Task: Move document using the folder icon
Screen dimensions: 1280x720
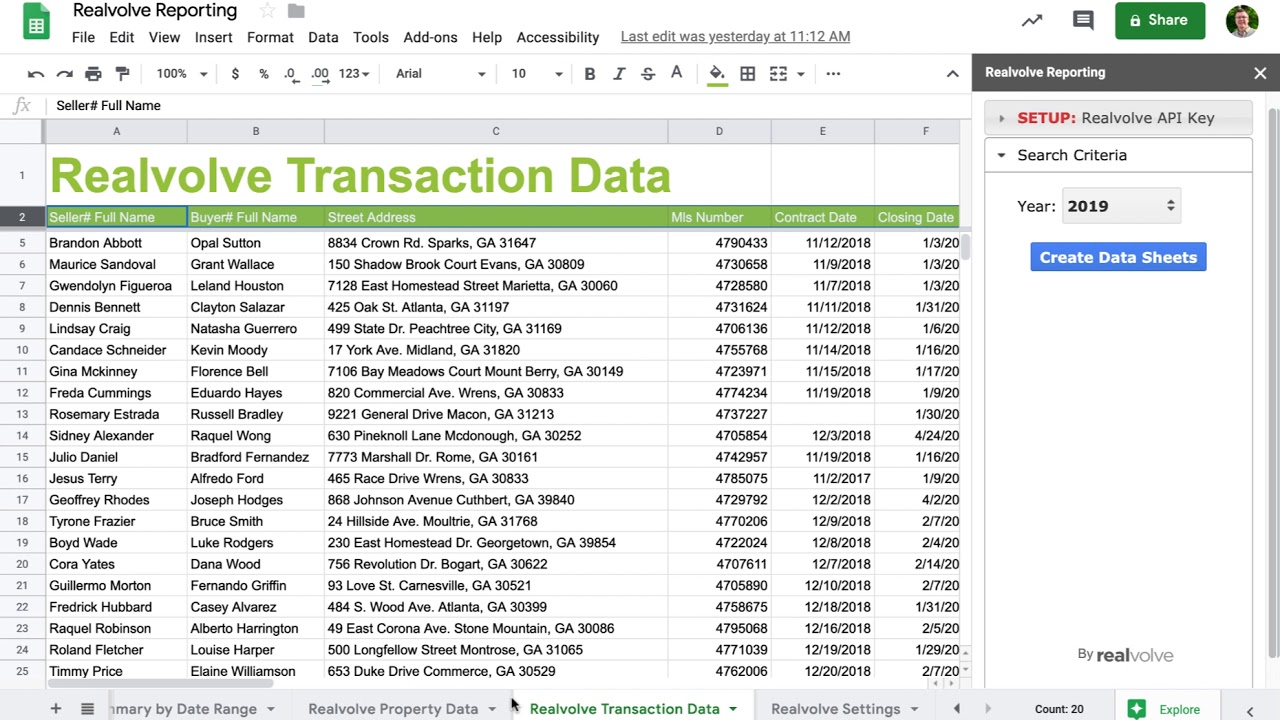Action: click(296, 11)
